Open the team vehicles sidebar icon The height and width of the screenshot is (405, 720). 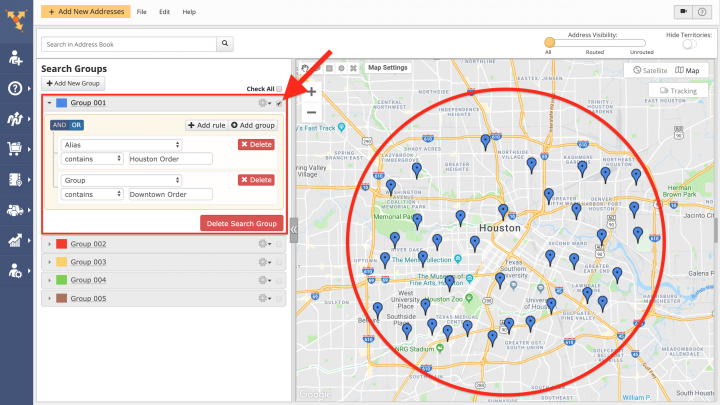point(15,210)
